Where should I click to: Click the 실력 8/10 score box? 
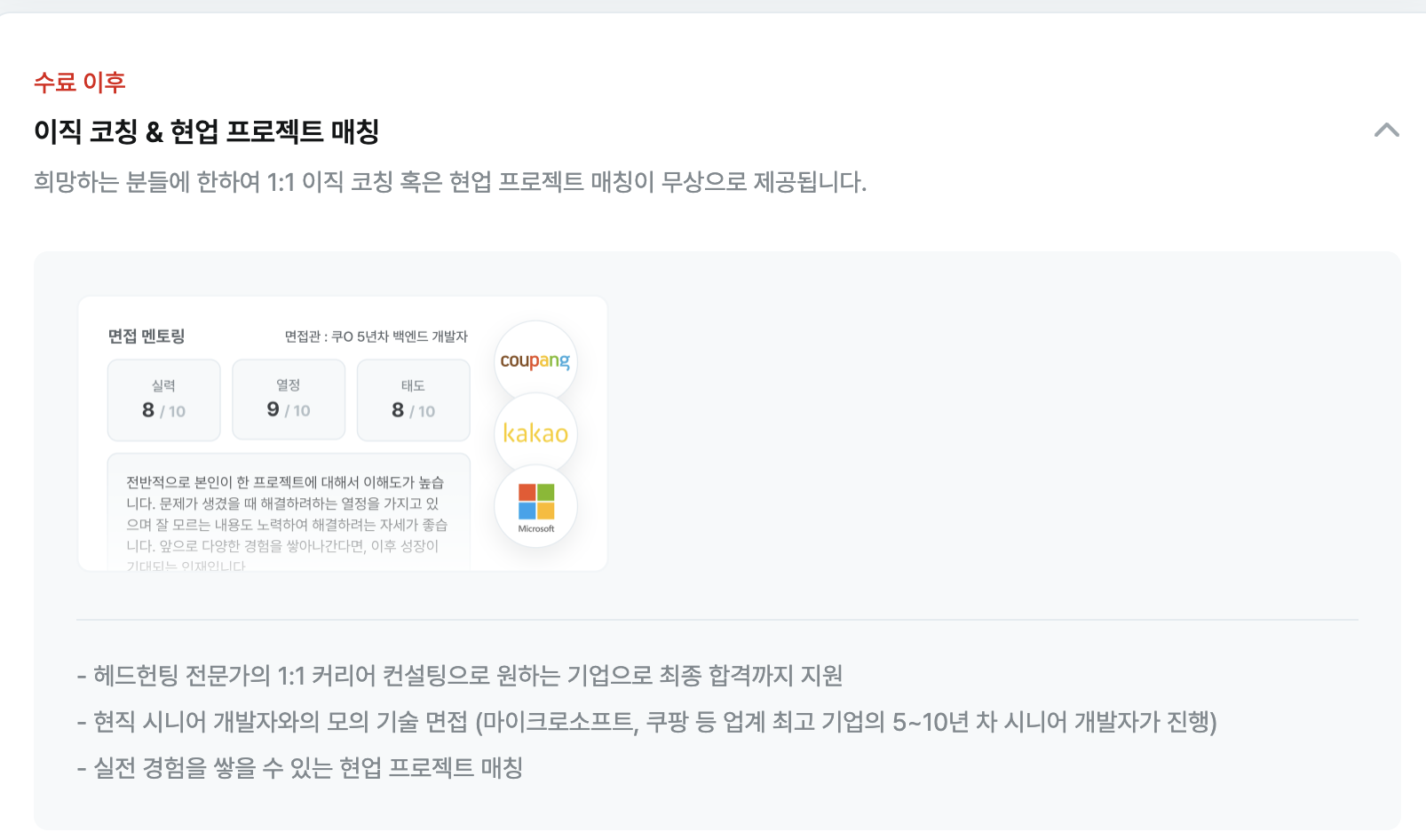tap(164, 400)
